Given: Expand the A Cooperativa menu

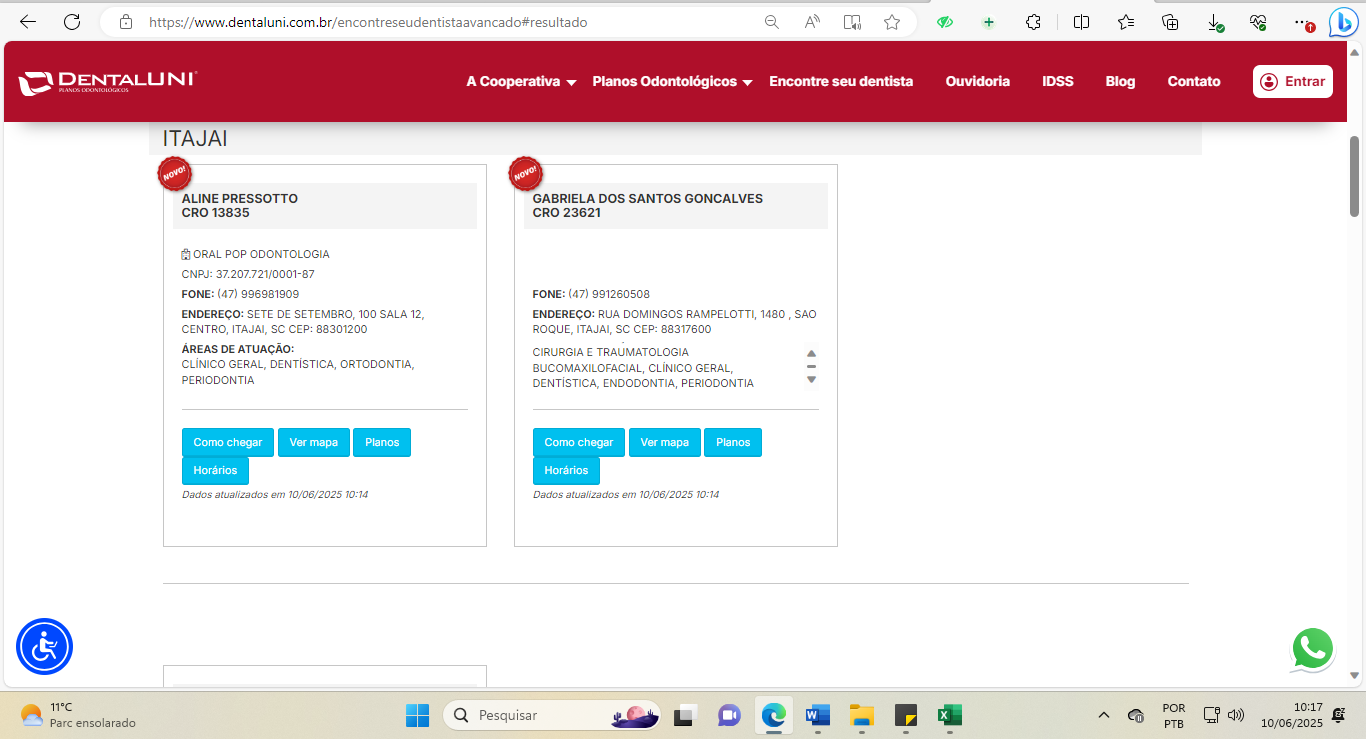Looking at the screenshot, I should tap(521, 82).
